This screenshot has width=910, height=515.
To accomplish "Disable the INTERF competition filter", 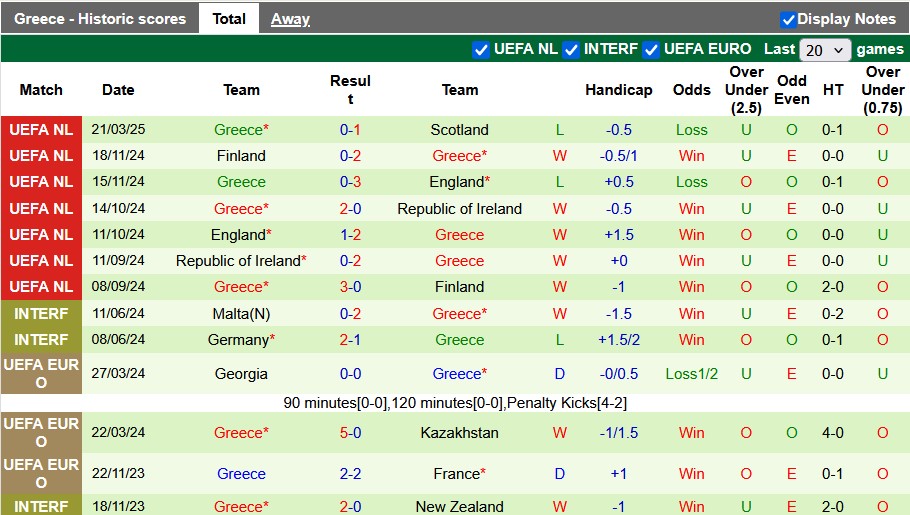I will tap(571, 49).
